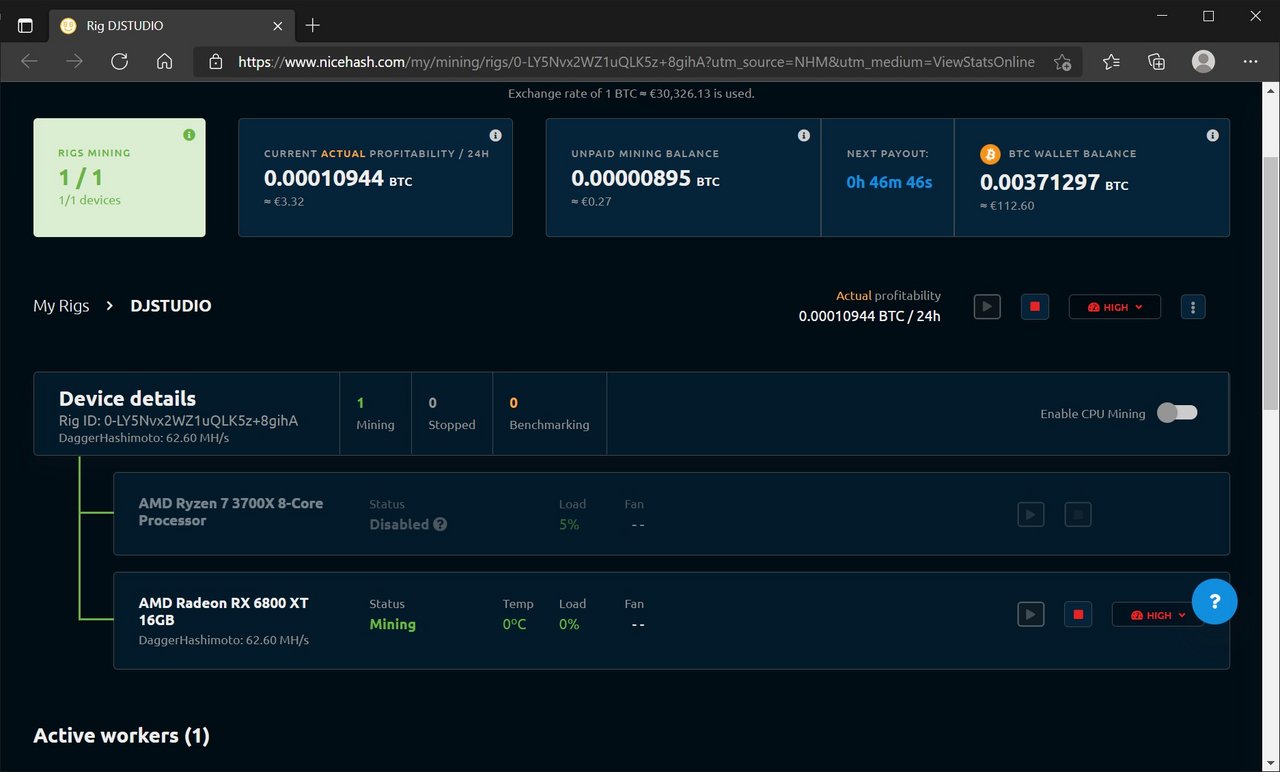Go to My Rigs breadcrumb
Screen dimensions: 1280x772
[x=61, y=306]
